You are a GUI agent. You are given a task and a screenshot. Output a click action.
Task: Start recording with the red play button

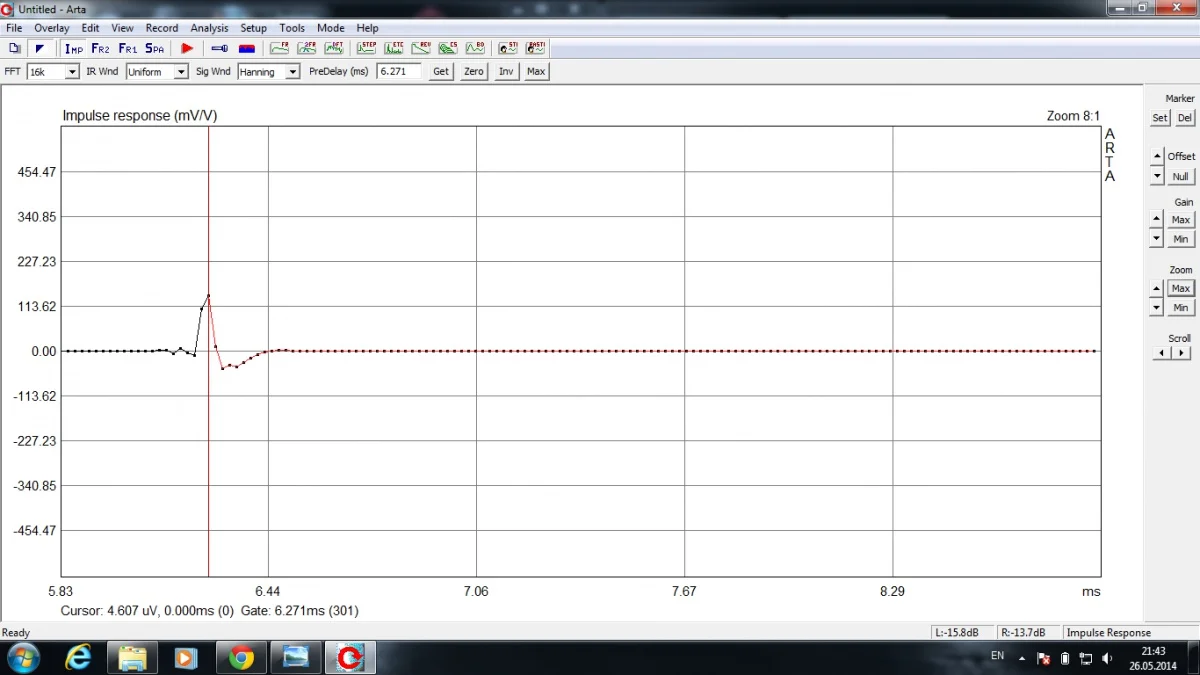coord(187,47)
